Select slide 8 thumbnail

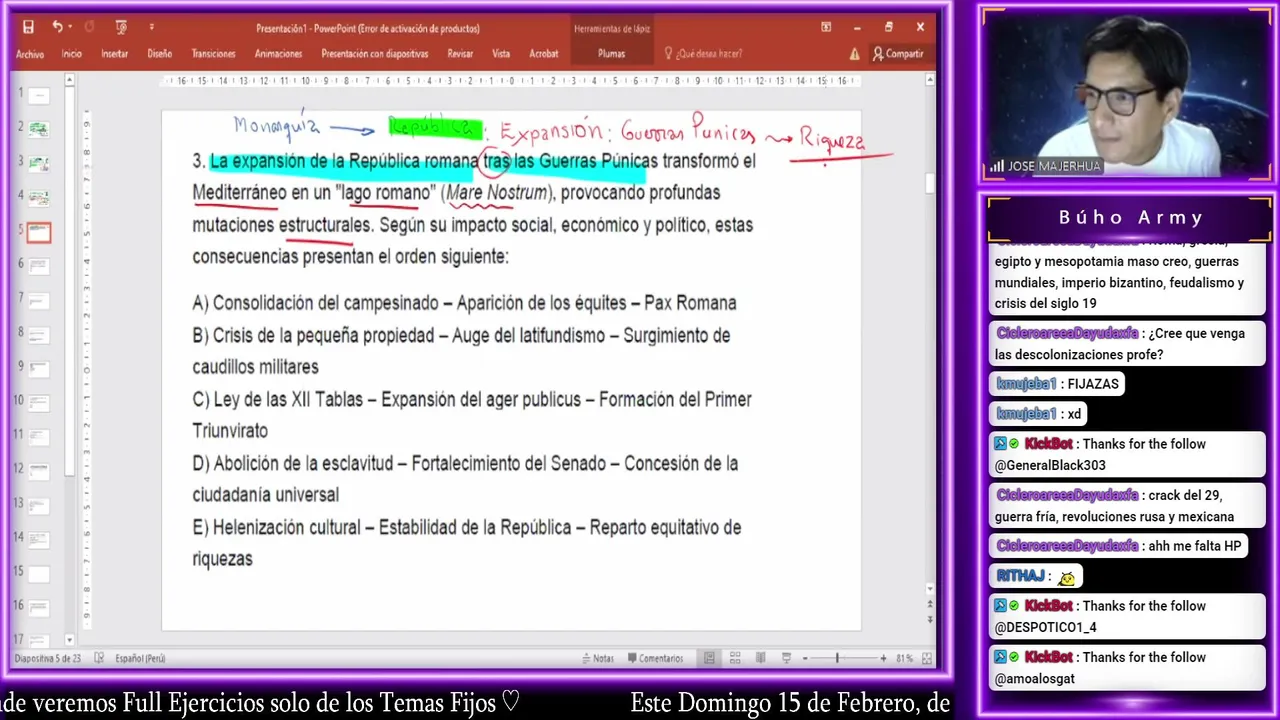click(39, 334)
